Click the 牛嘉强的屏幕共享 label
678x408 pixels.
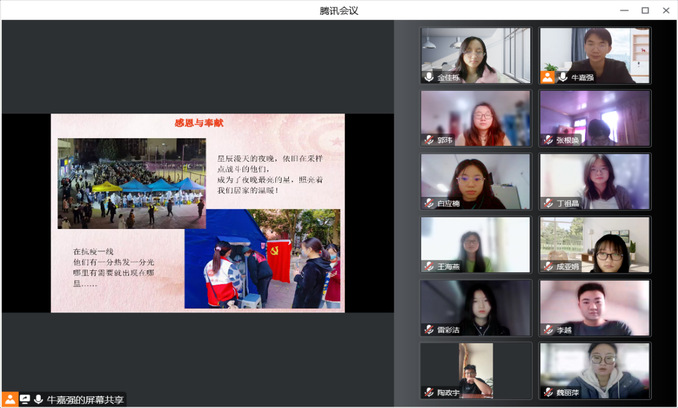[85, 399]
